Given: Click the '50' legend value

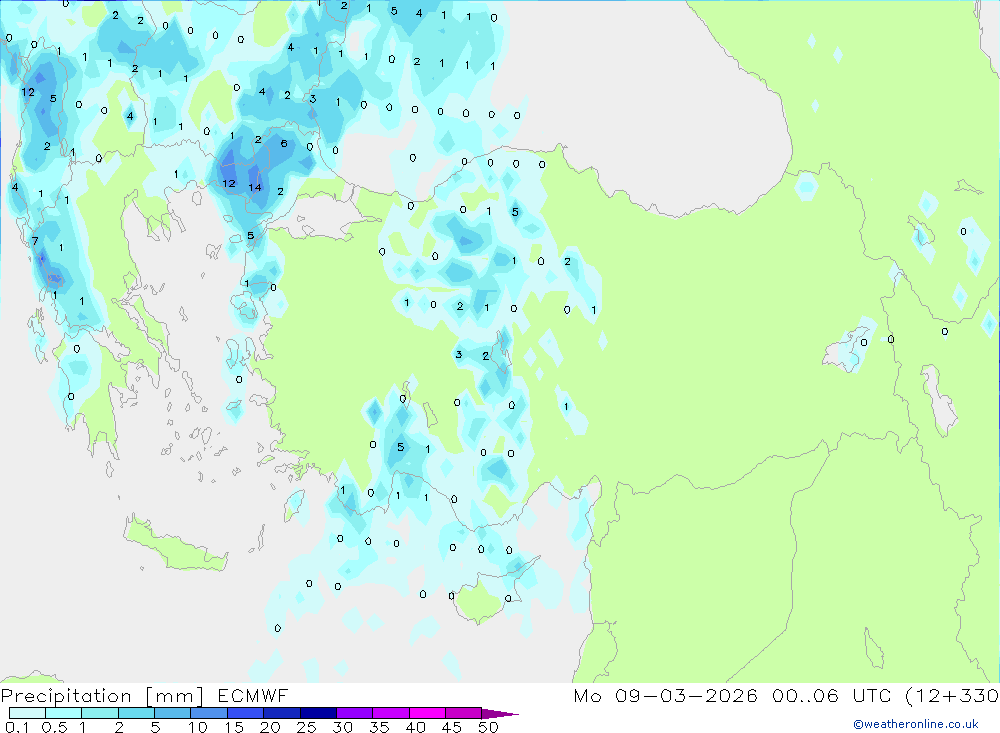Looking at the screenshot, I should 488,727.
